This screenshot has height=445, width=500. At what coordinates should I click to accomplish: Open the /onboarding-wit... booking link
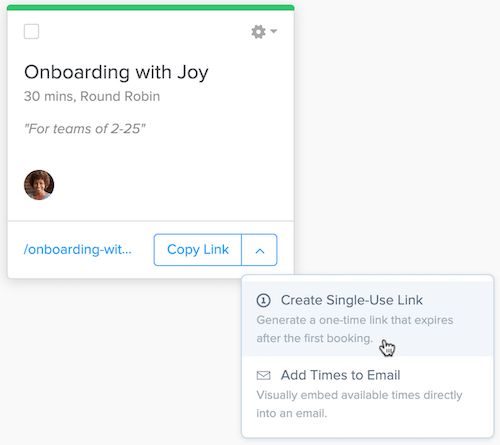(x=78, y=249)
